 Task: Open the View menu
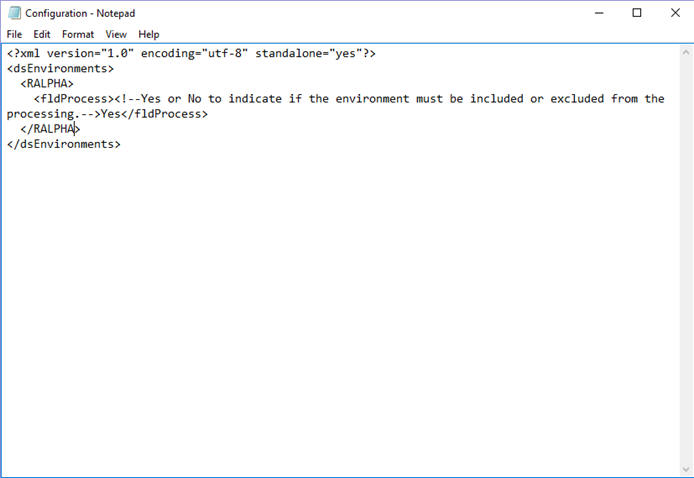116,34
